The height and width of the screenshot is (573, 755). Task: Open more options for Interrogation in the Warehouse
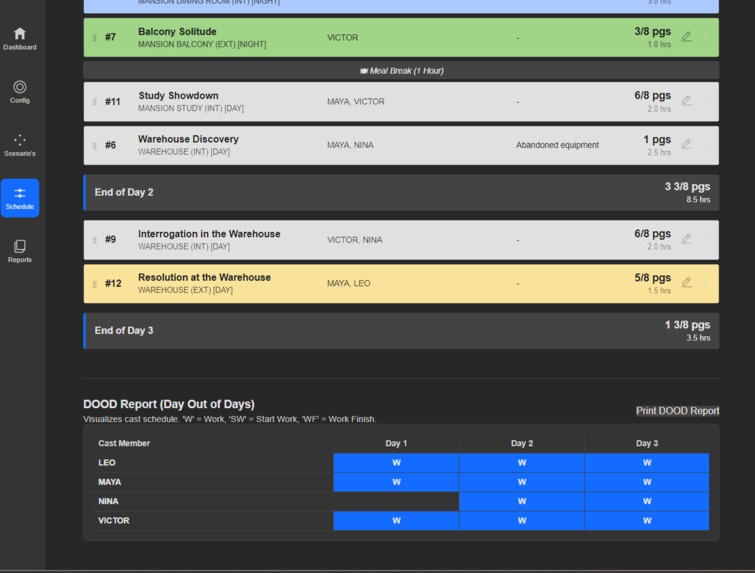click(x=706, y=239)
